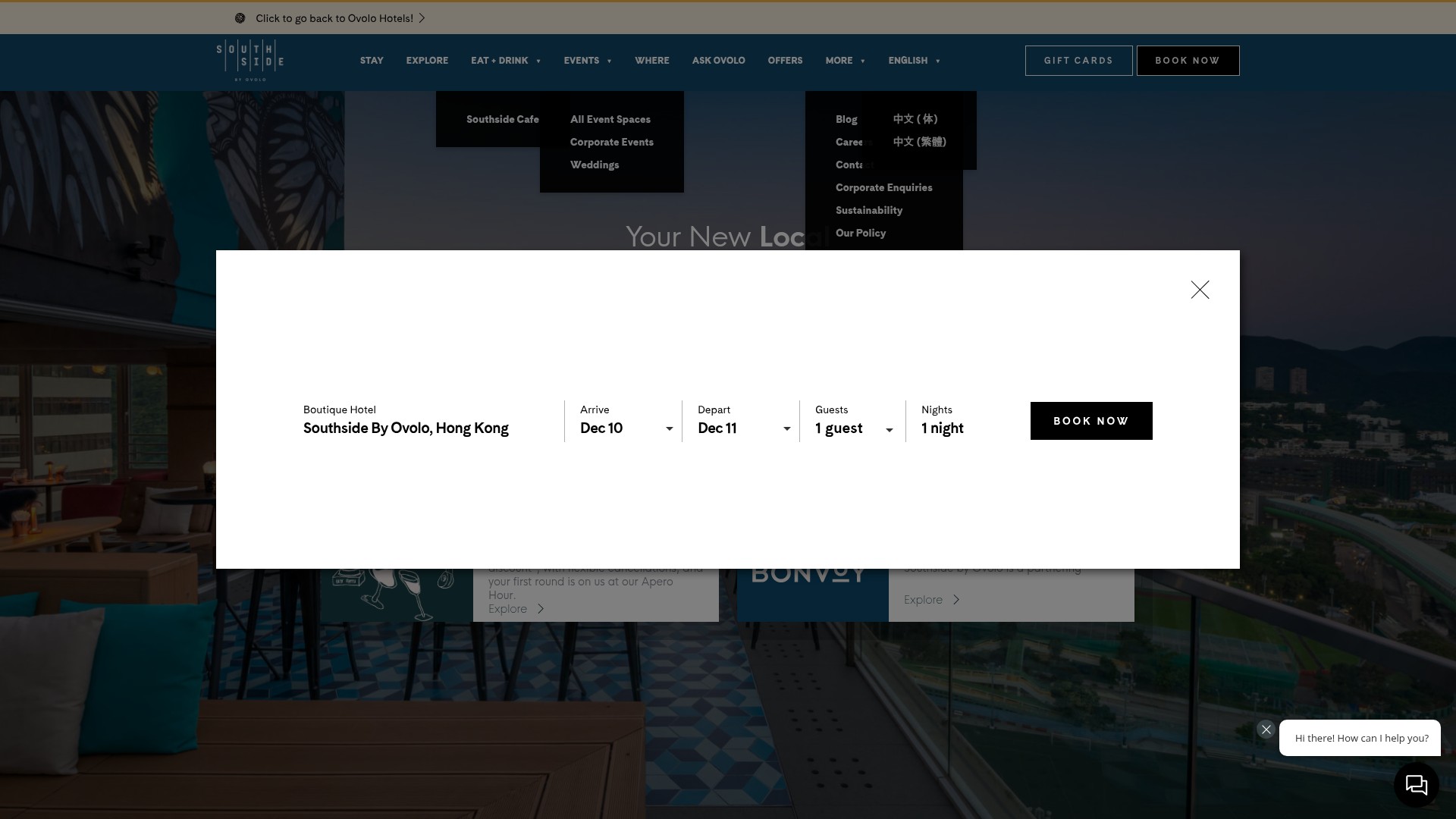Switch language to traditional Chinese 中文 (繁體)
This screenshot has height=819, width=1456.
click(x=920, y=142)
